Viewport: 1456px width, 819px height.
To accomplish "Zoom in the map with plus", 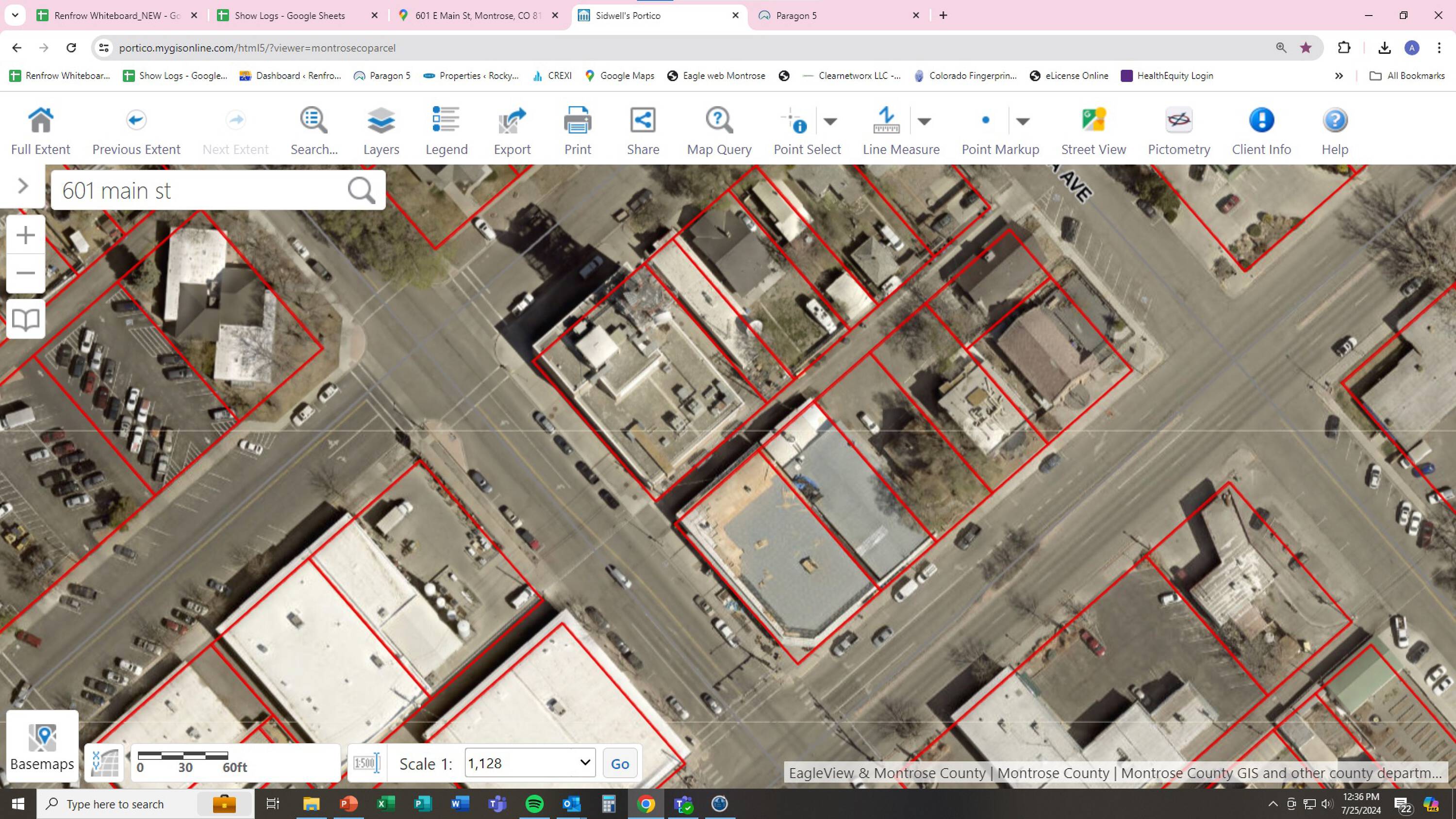I will [x=25, y=235].
